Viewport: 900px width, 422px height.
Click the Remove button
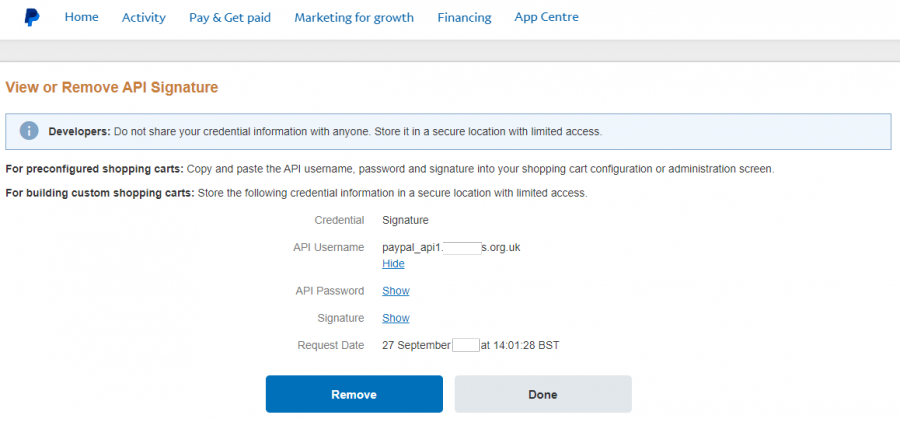tap(354, 394)
